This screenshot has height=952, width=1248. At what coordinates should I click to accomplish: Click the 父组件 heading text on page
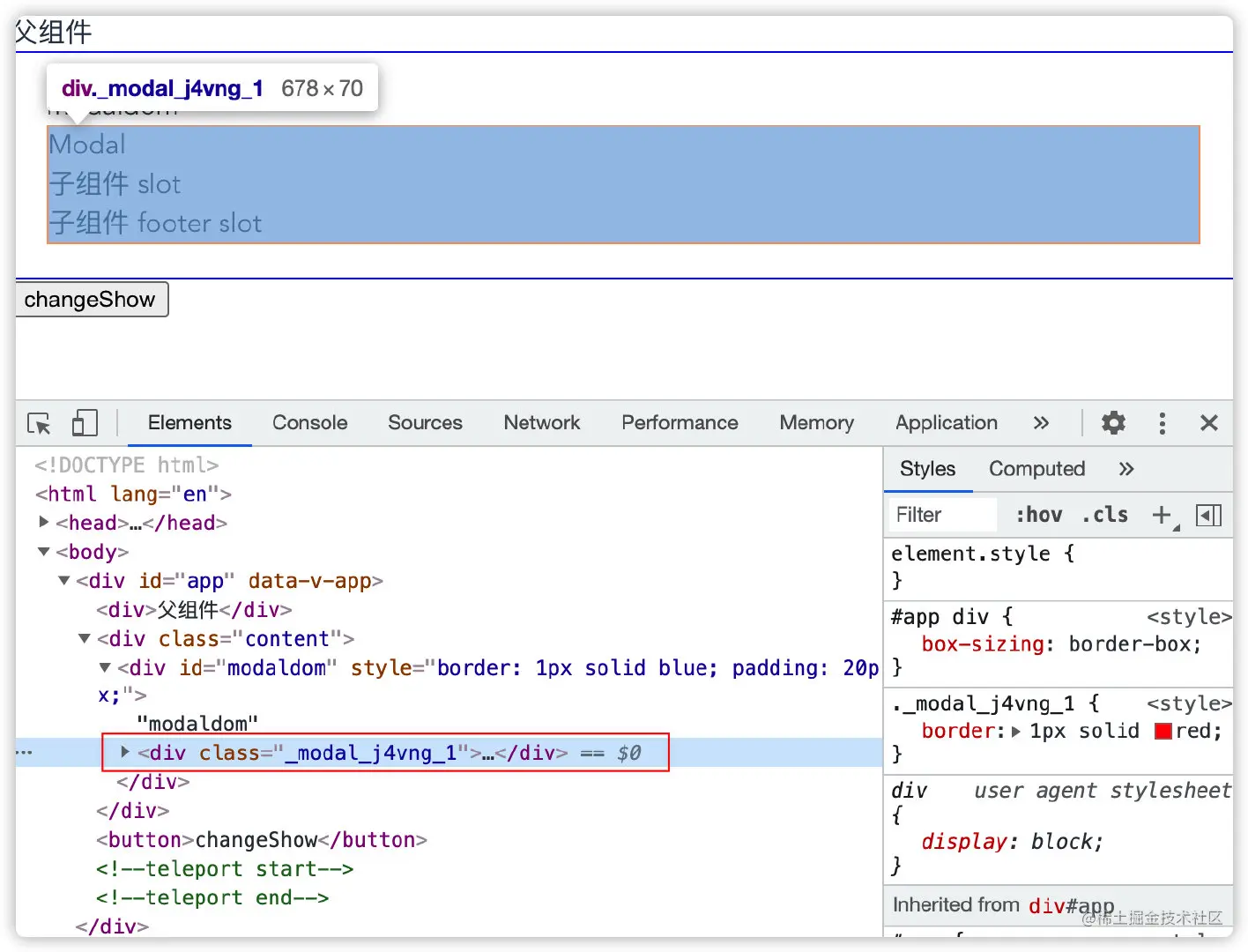click(54, 33)
